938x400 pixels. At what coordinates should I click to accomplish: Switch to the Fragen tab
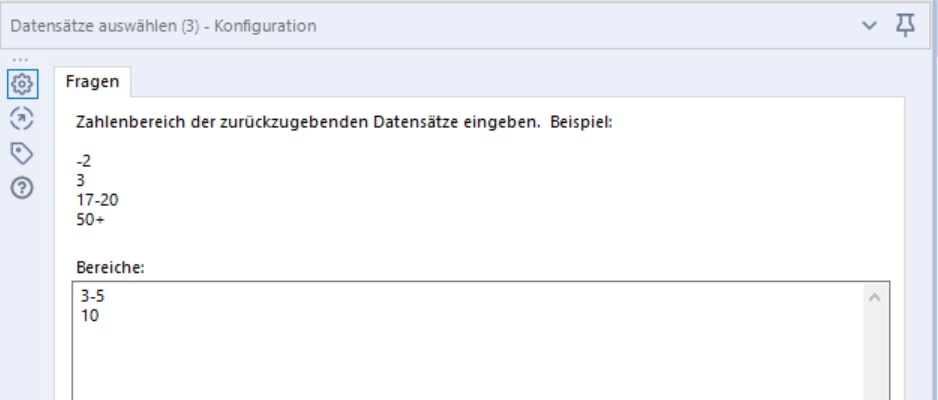(92, 84)
